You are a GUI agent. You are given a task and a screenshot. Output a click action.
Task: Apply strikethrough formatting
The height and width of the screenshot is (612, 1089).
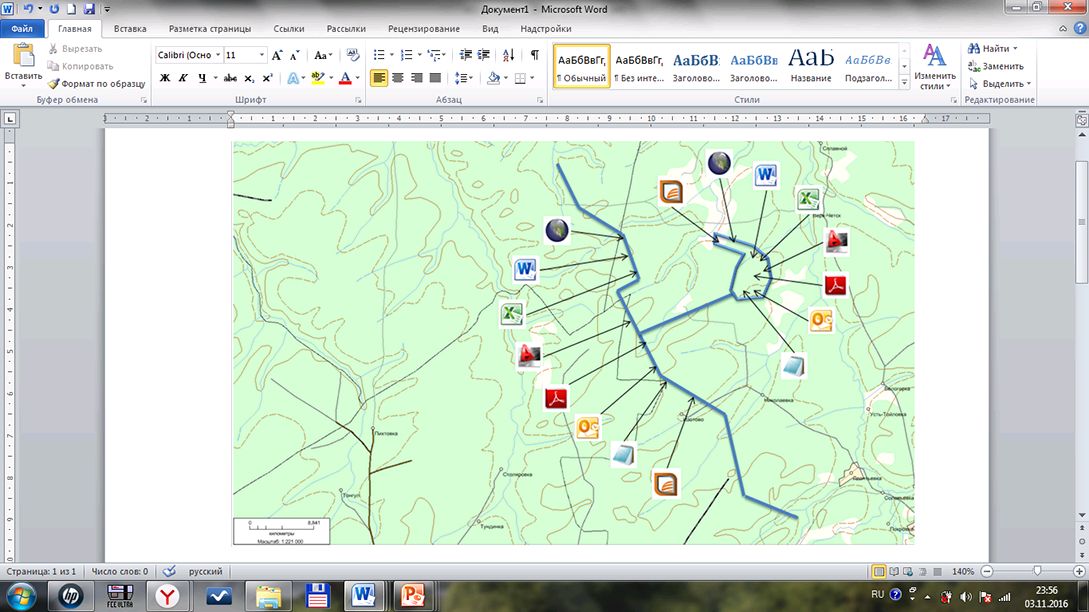click(230, 78)
